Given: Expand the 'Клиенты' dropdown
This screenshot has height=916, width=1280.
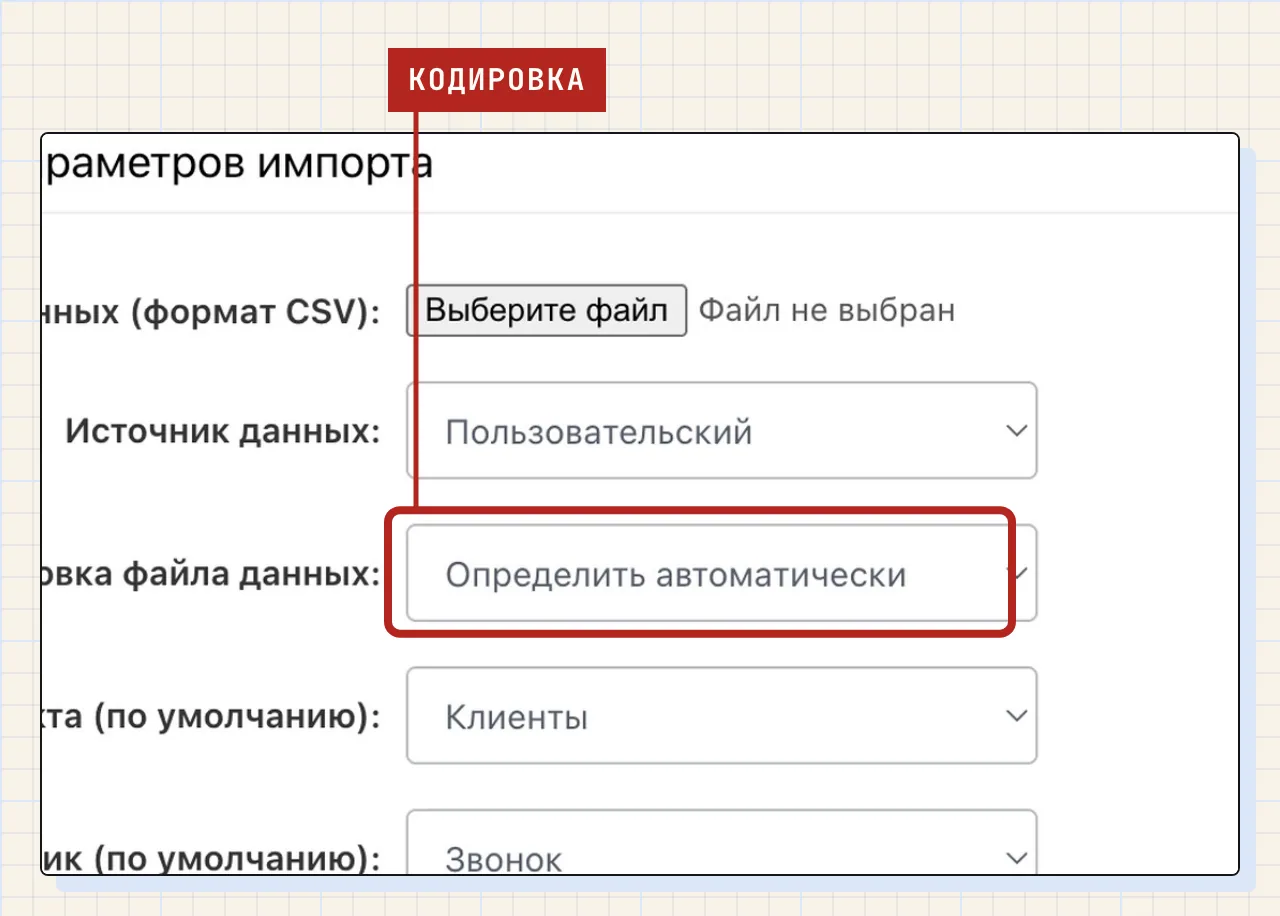Looking at the screenshot, I should pos(721,716).
